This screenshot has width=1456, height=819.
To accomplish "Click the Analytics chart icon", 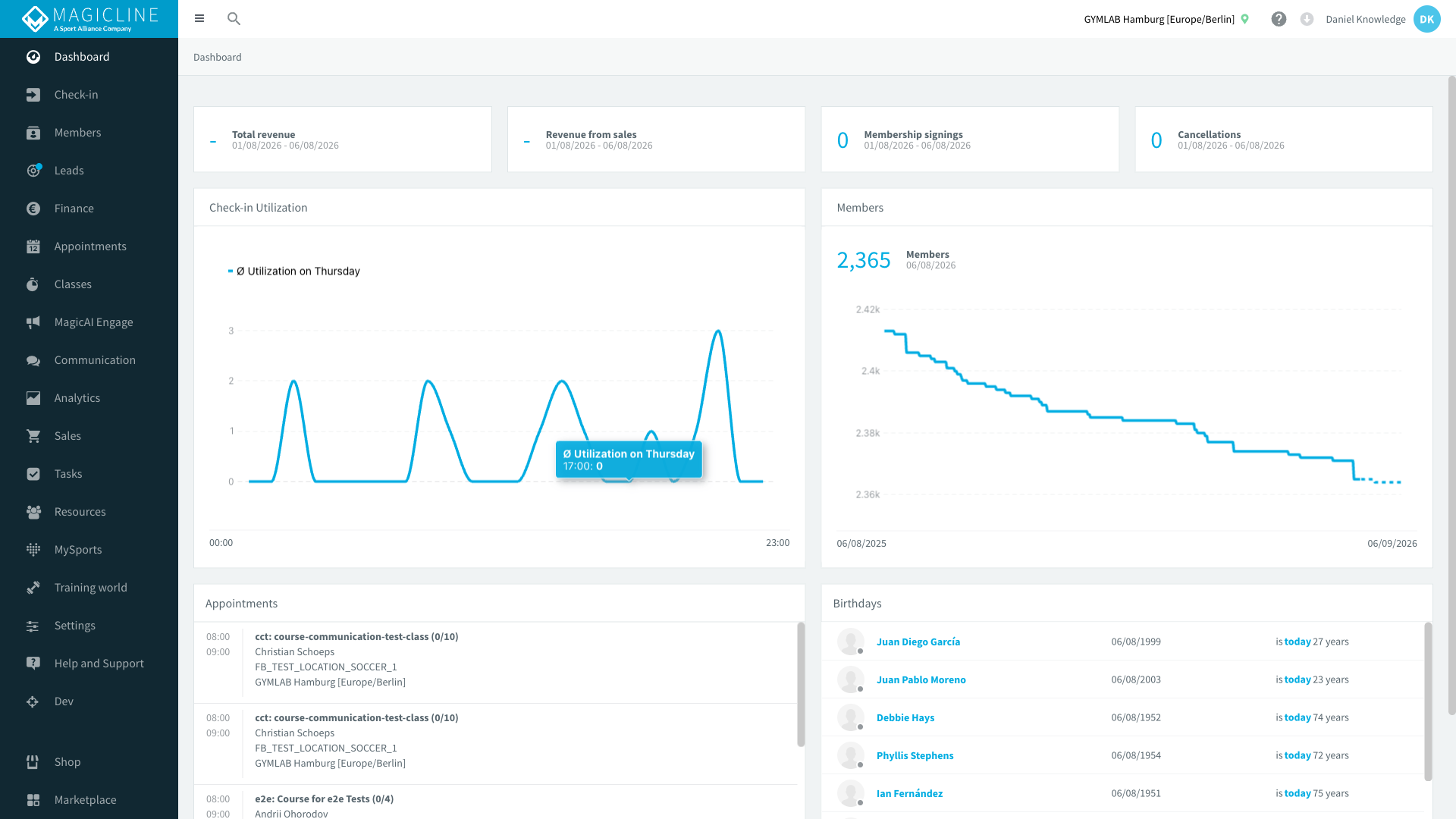I will (x=33, y=398).
